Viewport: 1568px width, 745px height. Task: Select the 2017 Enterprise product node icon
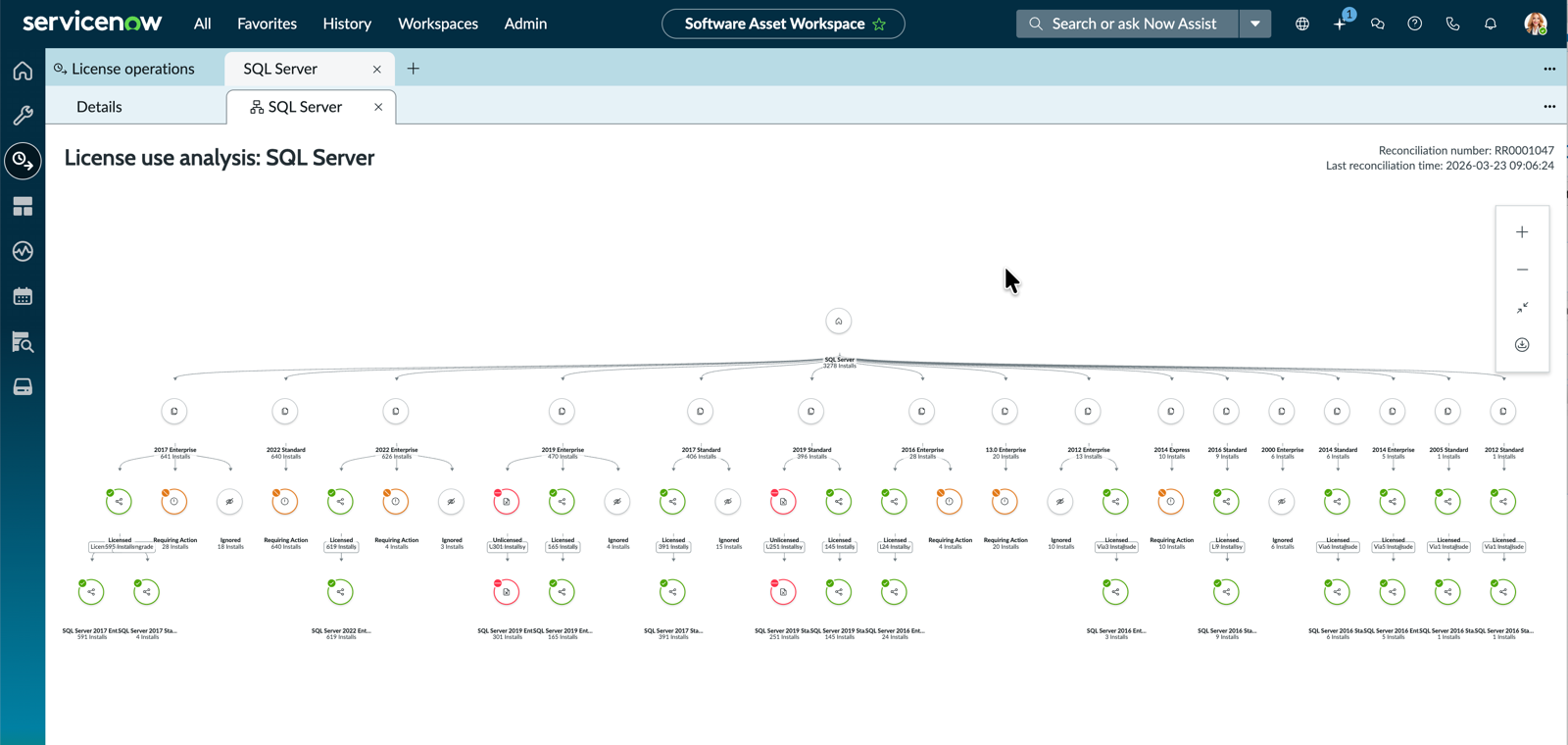point(174,412)
